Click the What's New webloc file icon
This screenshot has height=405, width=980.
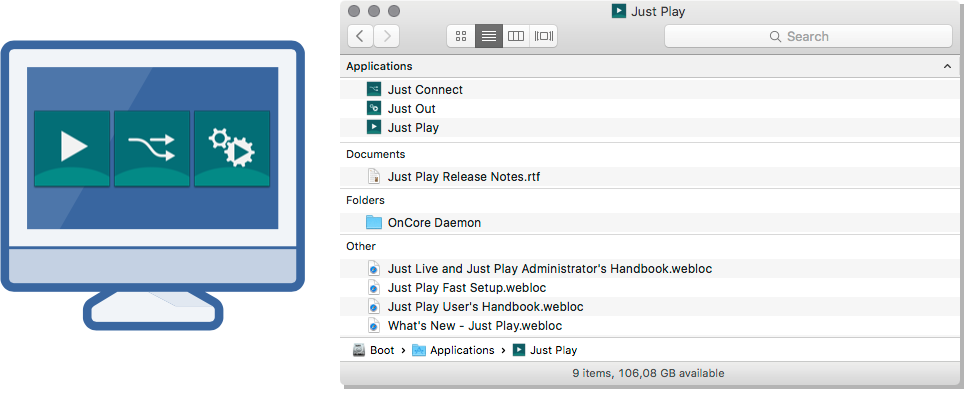coord(374,326)
